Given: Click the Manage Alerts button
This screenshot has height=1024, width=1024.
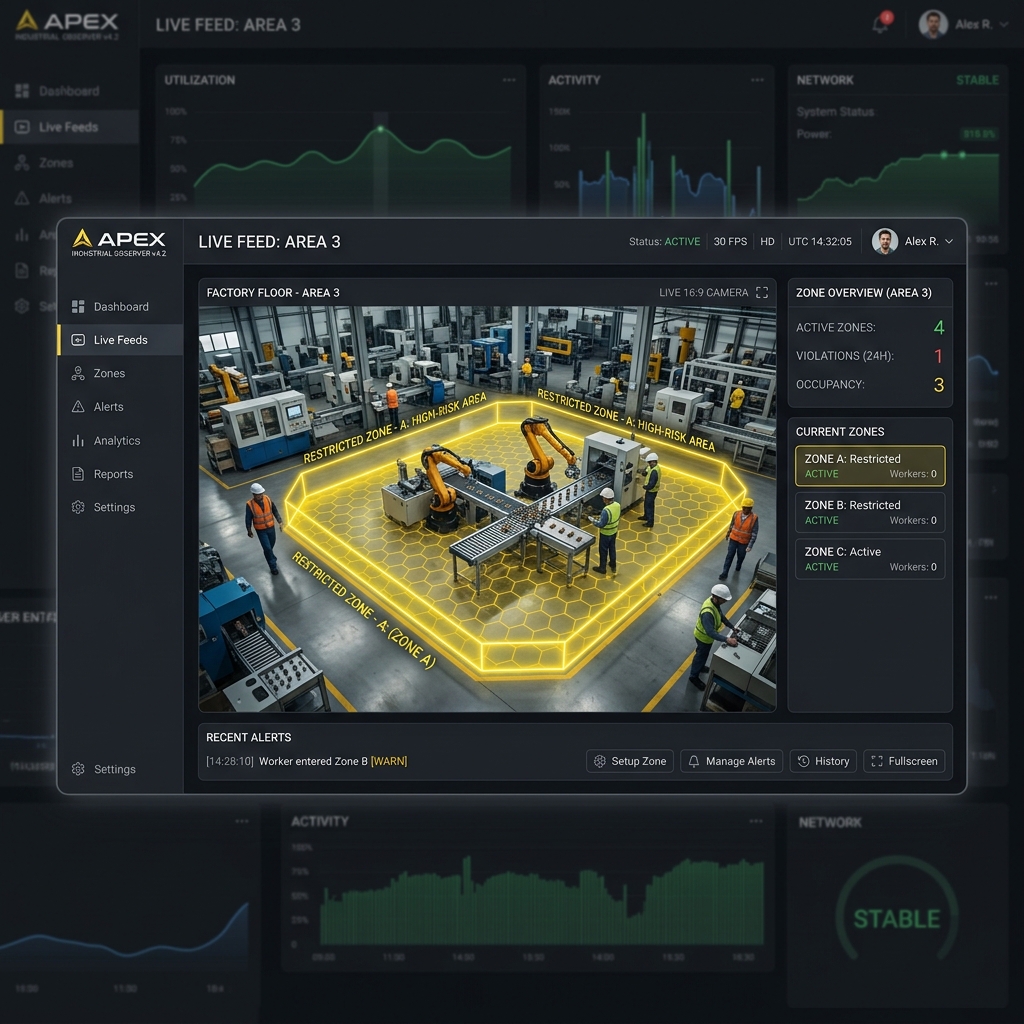Looking at the screenshot, I should click(x=731, y=761).
